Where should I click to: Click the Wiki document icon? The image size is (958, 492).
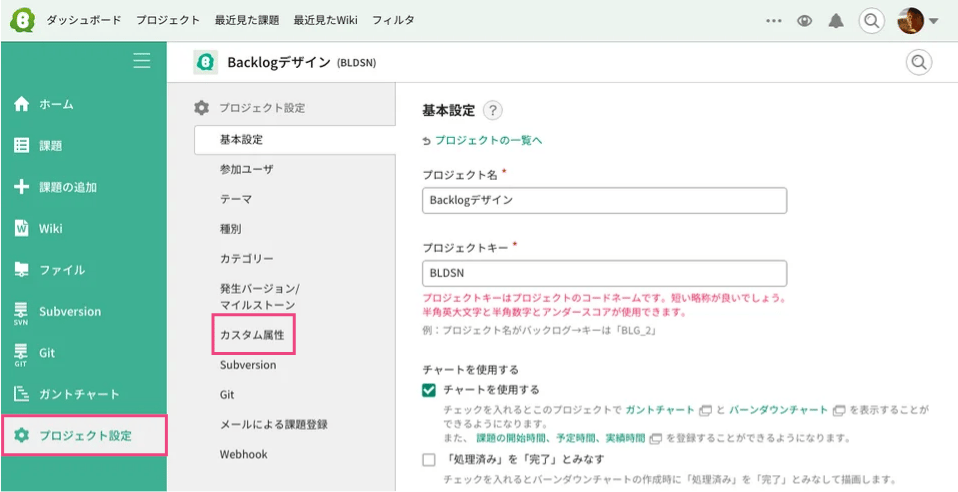21,228
